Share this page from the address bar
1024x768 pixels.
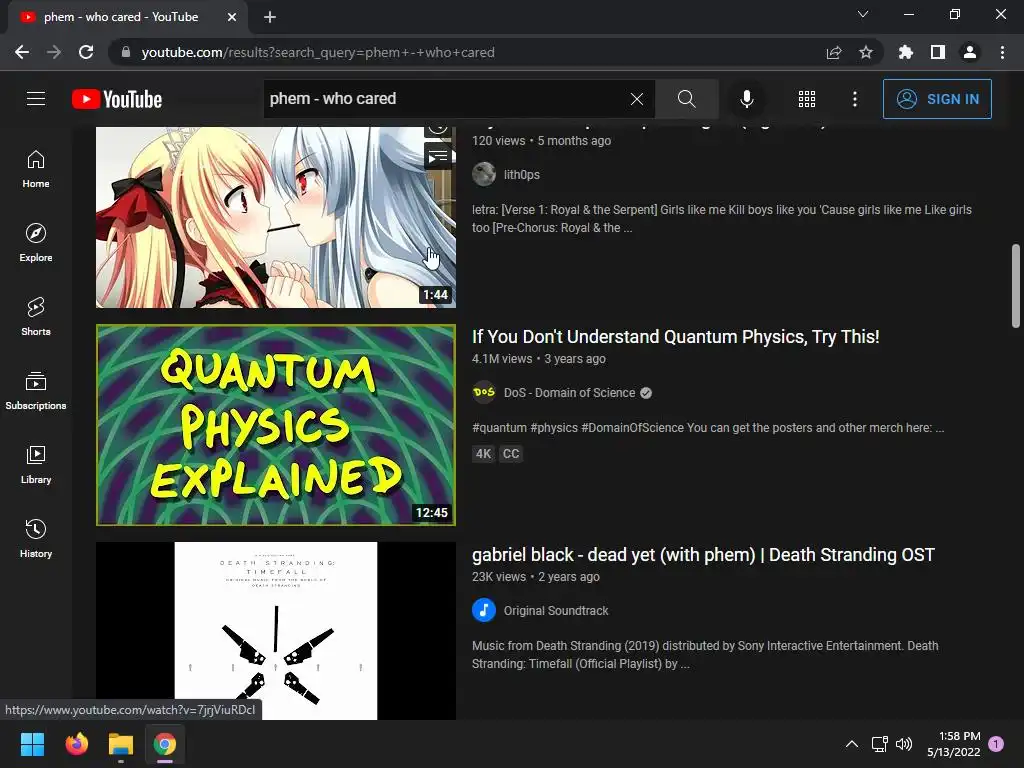click(x=834, y=52)
